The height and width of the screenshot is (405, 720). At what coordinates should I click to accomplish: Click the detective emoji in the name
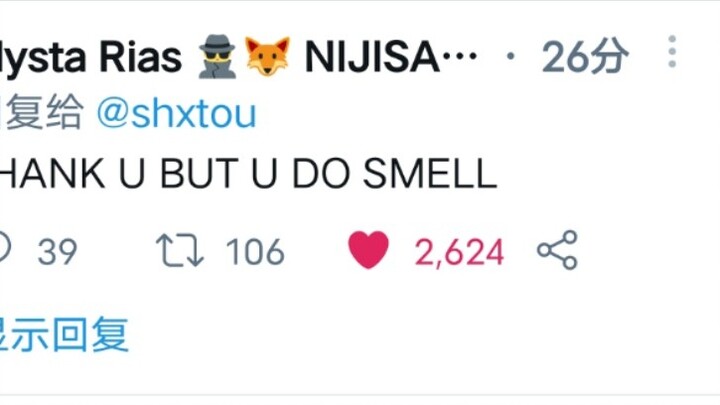[217, 56]
